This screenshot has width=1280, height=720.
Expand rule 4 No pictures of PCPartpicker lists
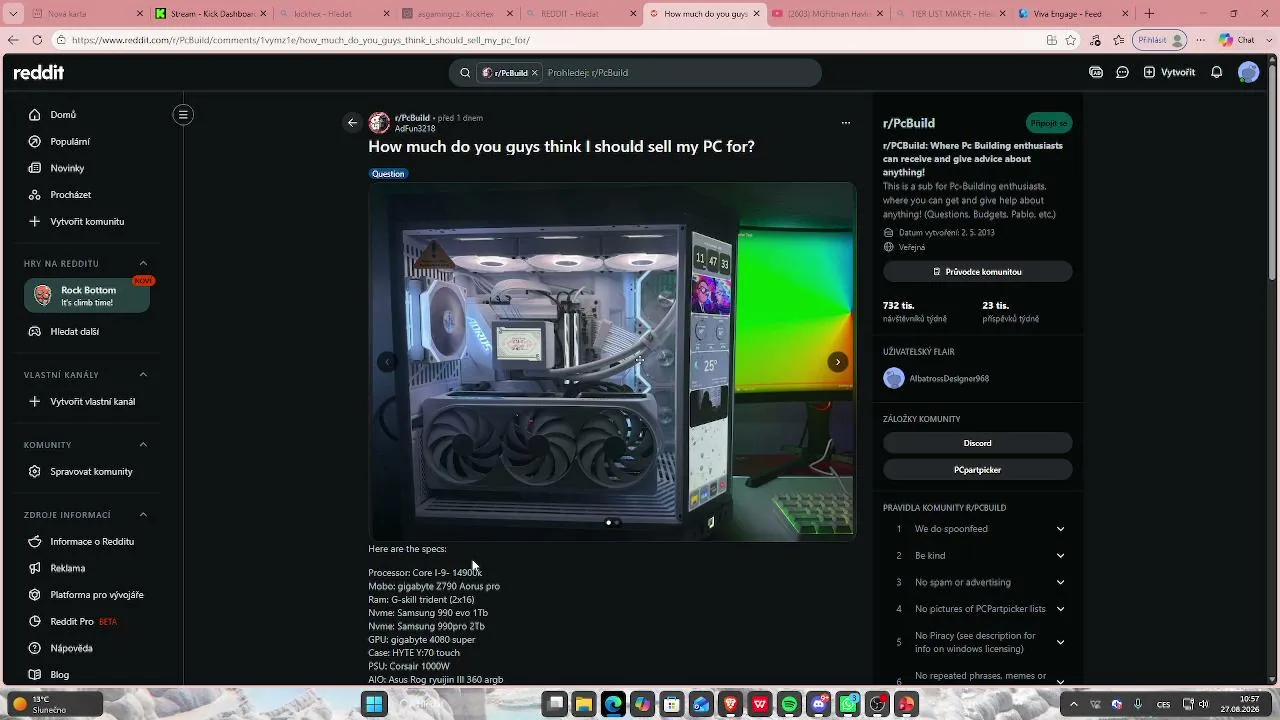pyautogui.click(x=1061, y=609)
